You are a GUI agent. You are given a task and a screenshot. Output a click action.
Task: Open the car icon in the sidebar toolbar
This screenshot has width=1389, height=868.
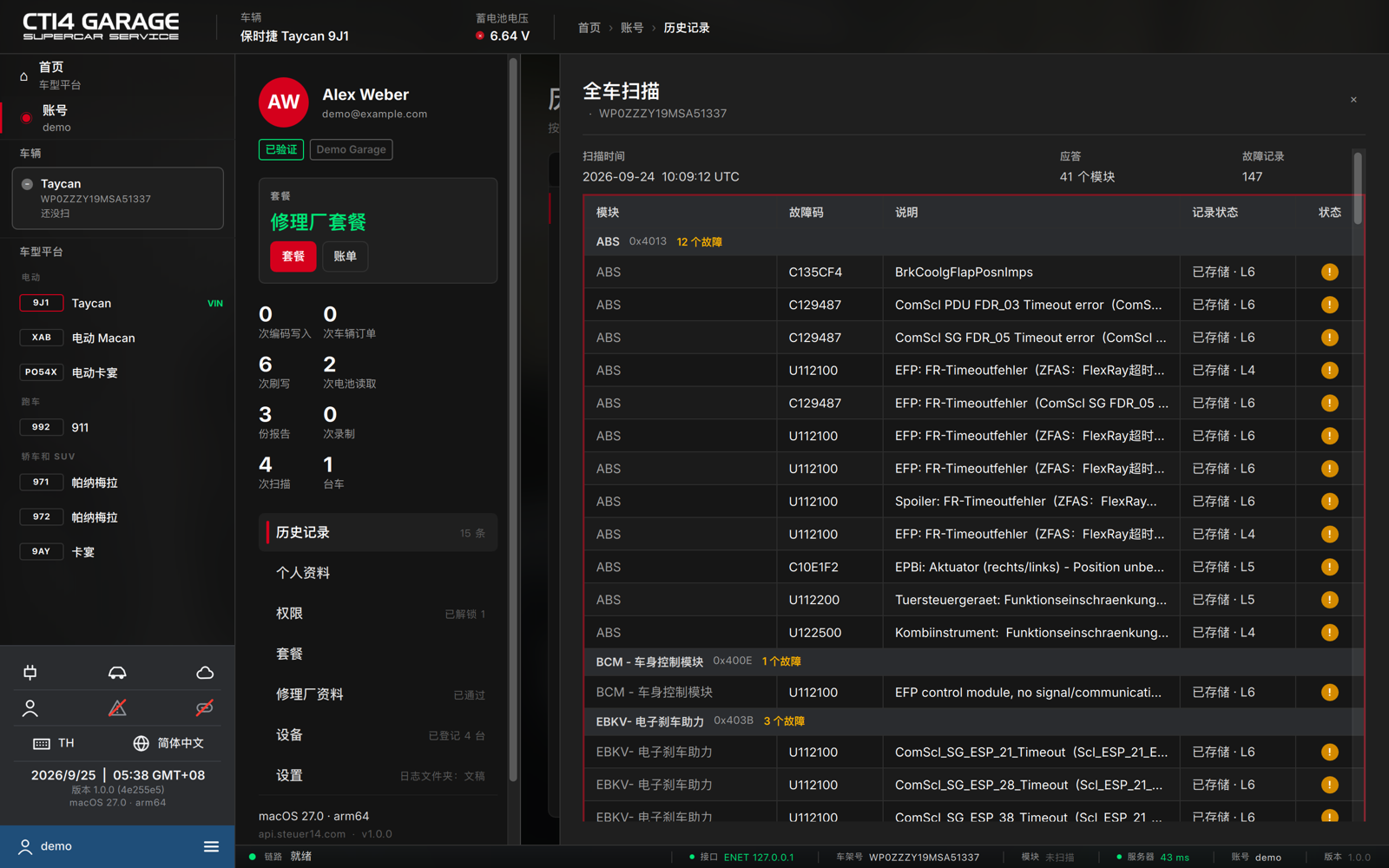[117, 673]
